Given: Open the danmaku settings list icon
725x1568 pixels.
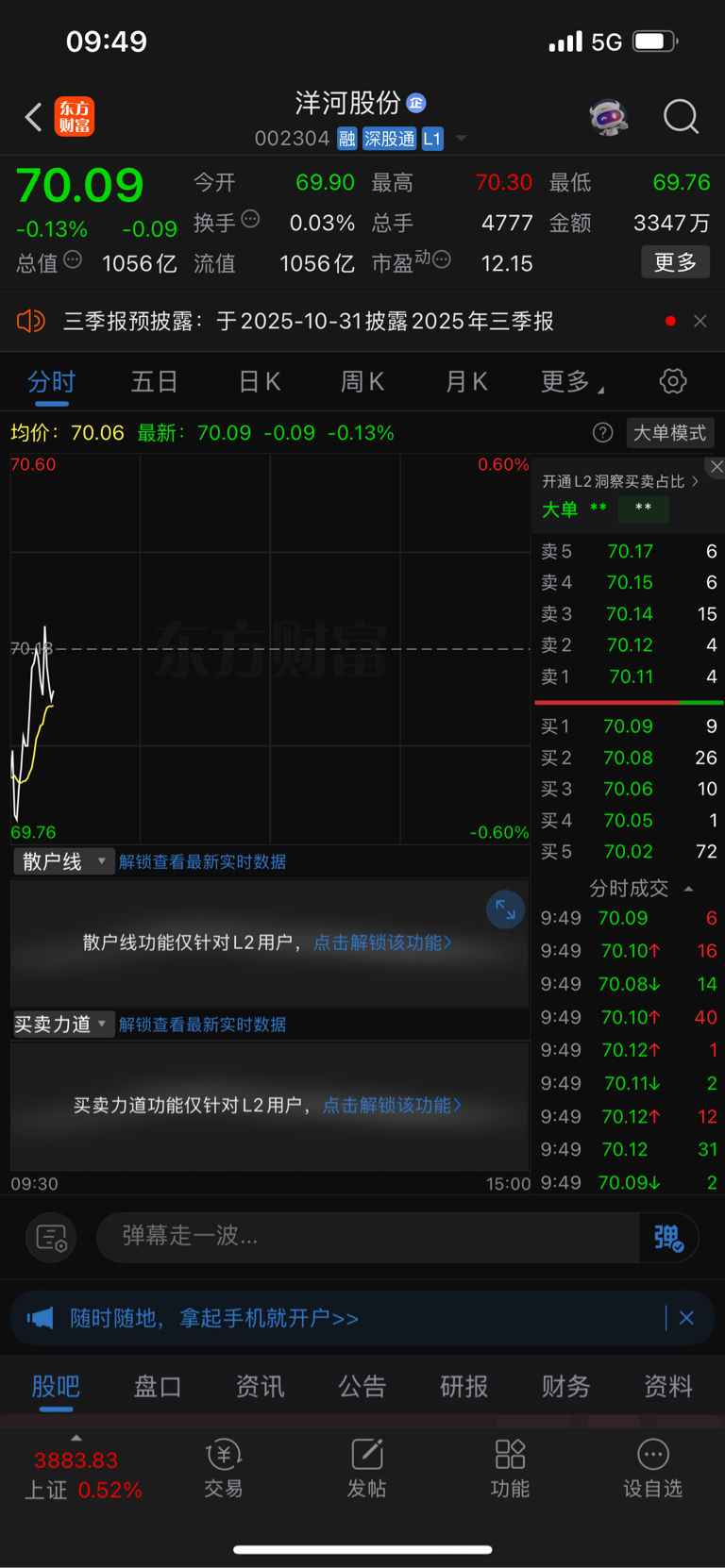Looking at the screenshot, I should pos(51,1237).
